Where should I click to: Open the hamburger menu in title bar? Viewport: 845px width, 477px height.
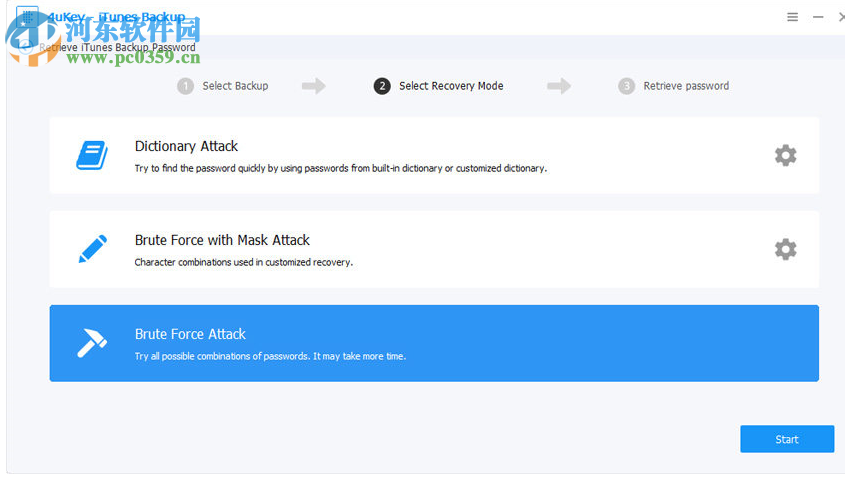pos(792,17)
